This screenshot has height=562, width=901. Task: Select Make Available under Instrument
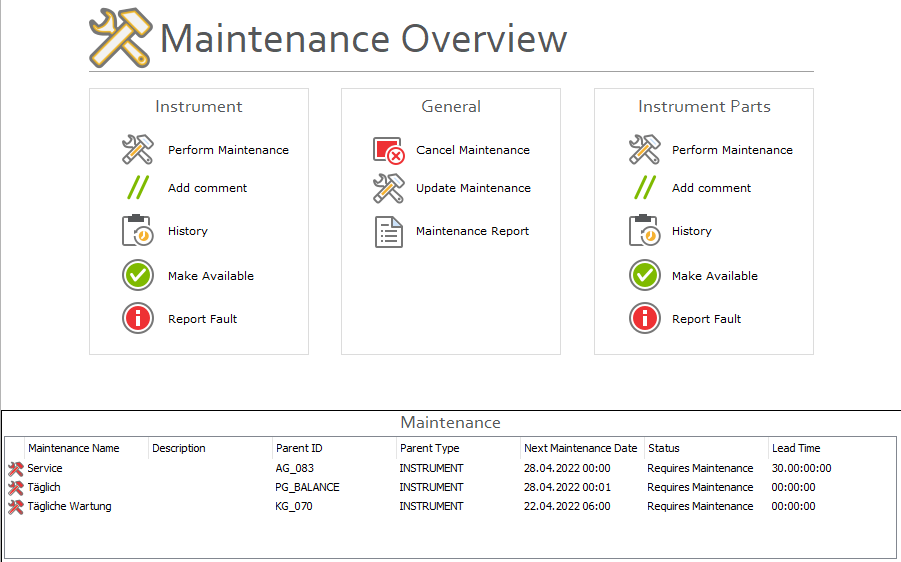(211, 276)
